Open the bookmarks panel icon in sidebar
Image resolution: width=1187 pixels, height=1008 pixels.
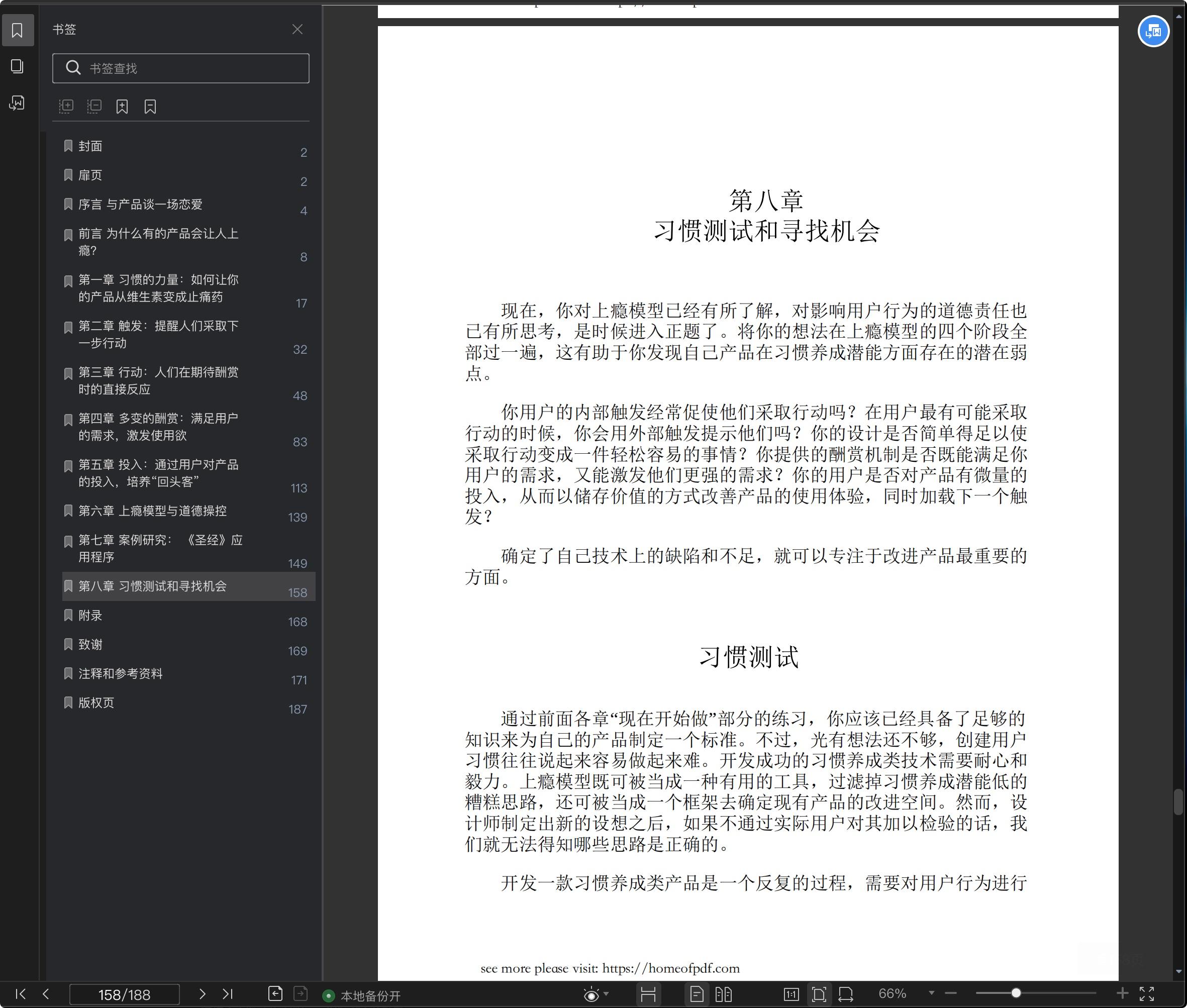point(17,30)
